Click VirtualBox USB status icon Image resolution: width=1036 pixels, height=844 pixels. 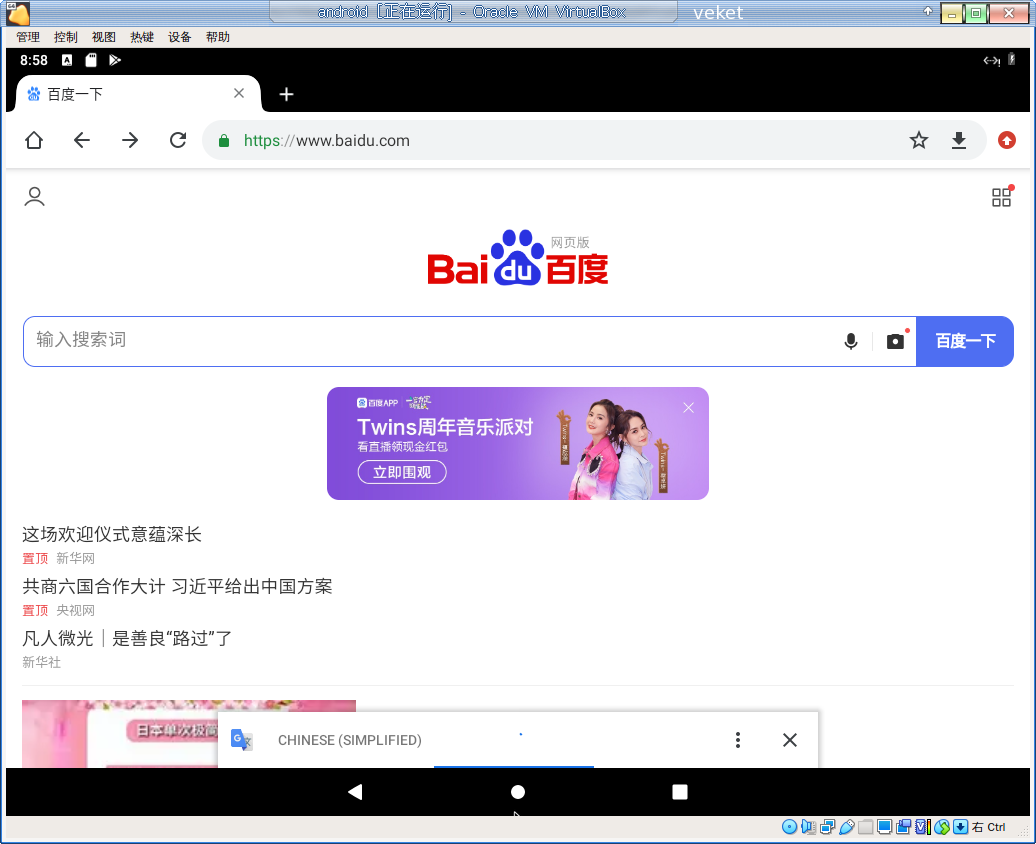click(846, 827)
